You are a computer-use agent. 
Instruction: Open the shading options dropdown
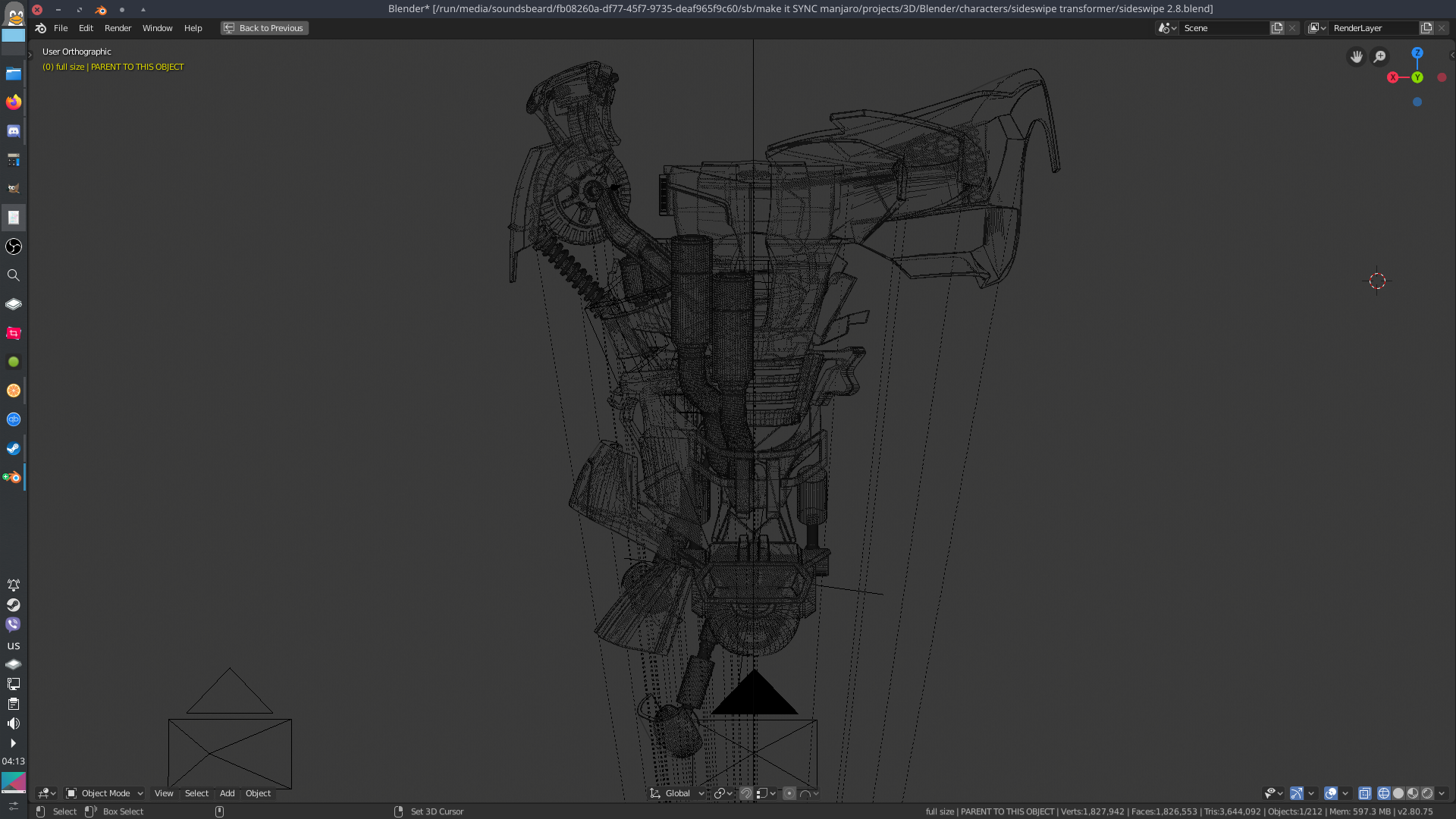click(x=1442, y=793)
